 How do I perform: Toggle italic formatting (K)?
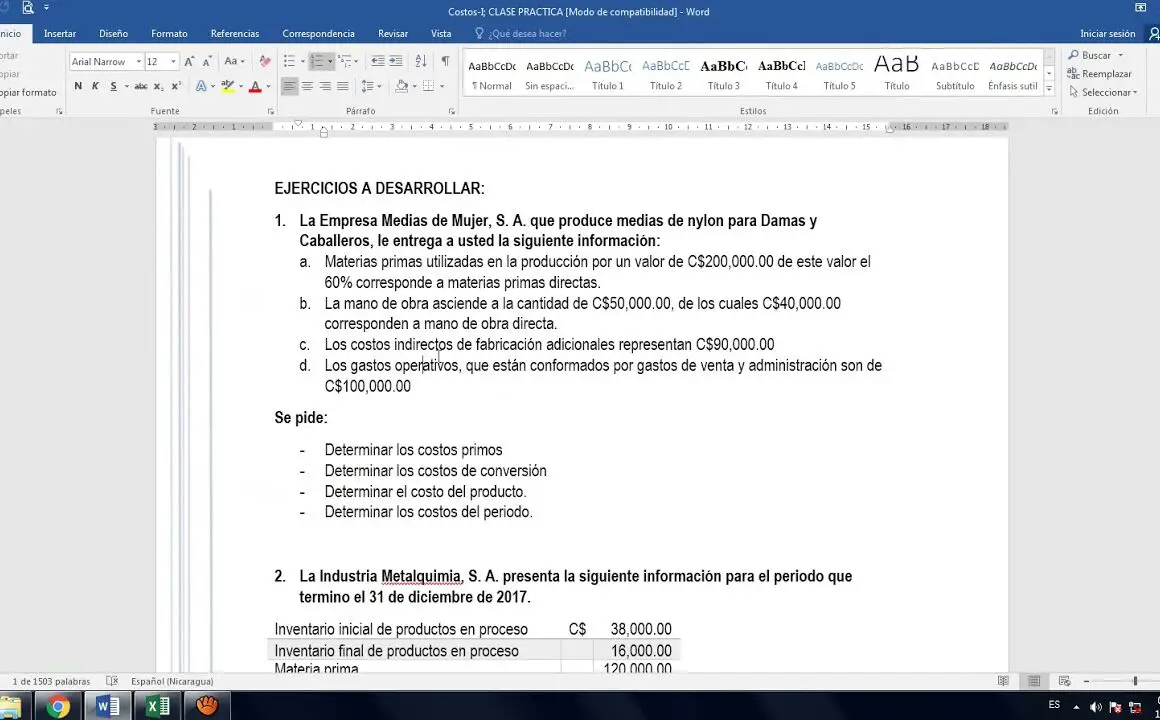[x=95, y=87]
